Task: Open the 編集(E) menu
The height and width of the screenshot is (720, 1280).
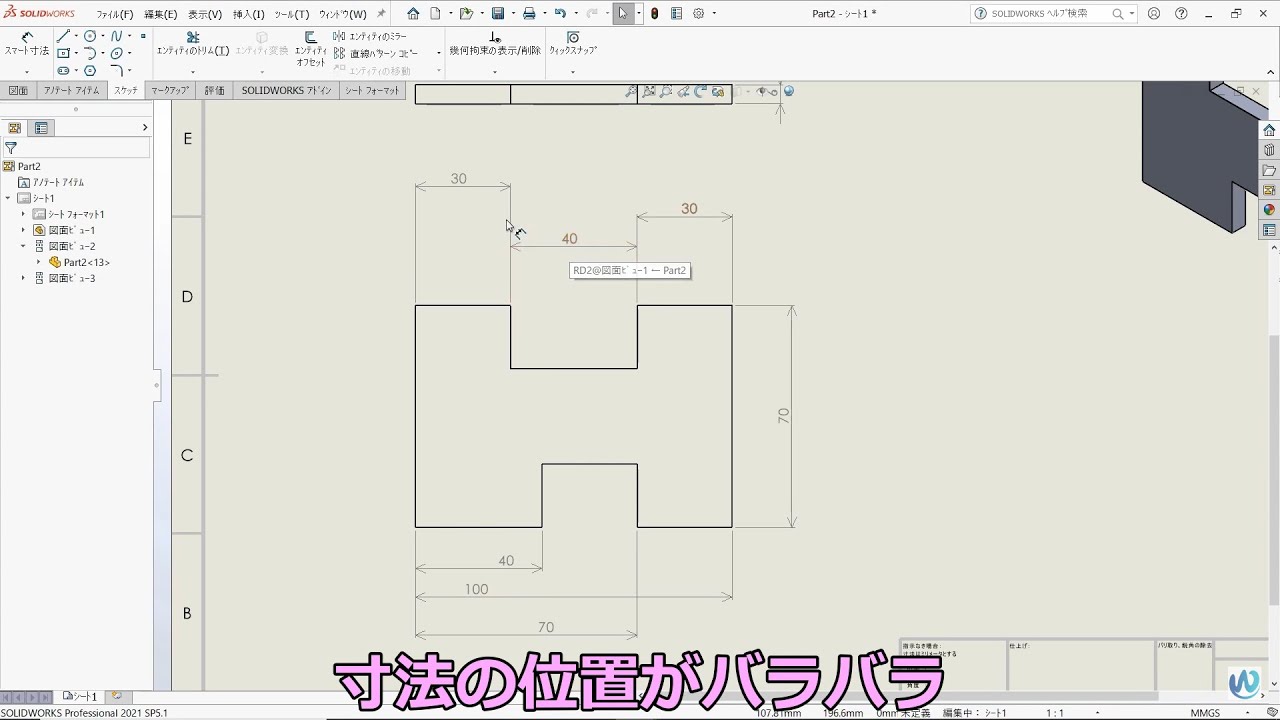Action: pyautogui.click(x=161, y=14)
